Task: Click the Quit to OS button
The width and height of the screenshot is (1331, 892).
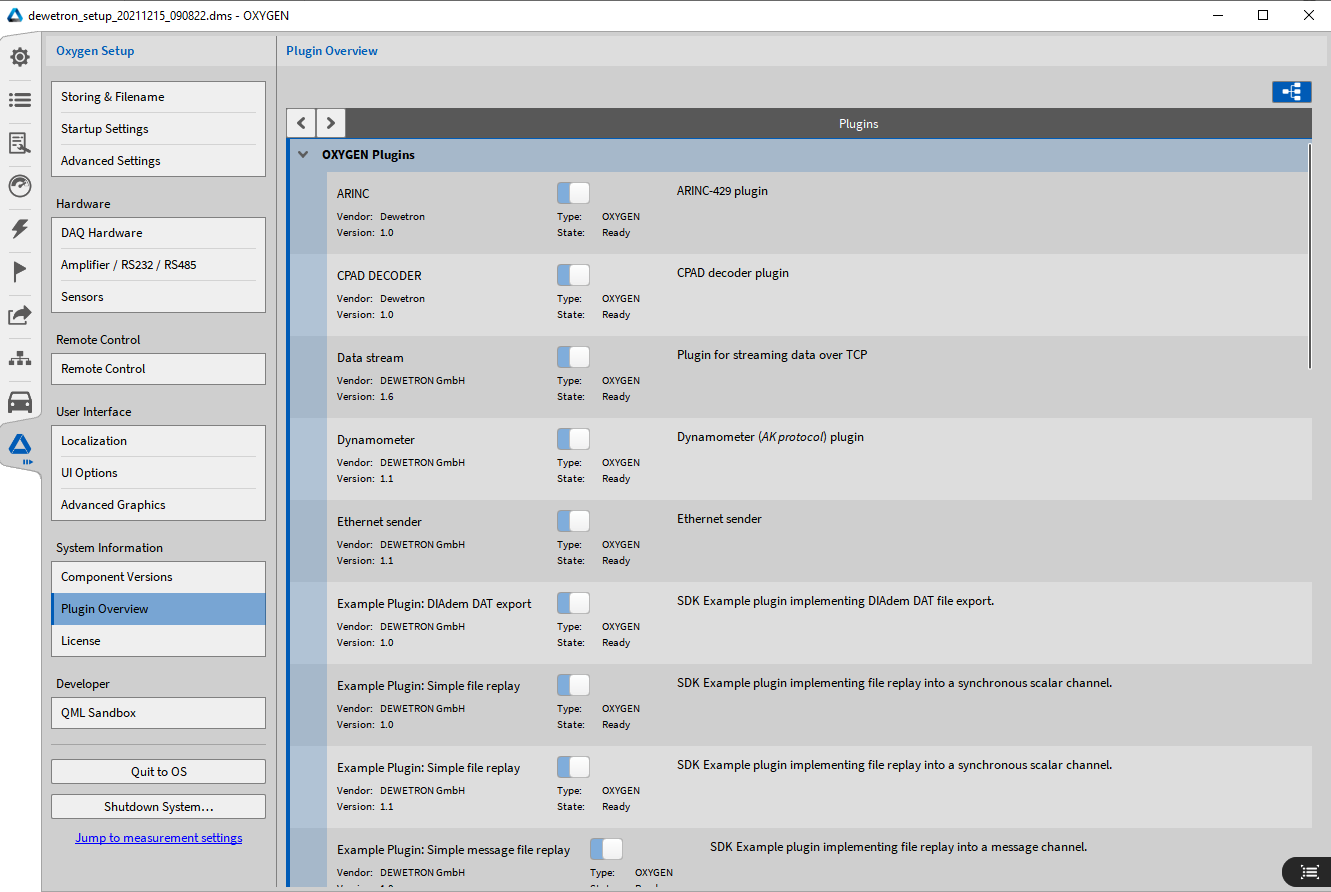Action: point(158,771)
